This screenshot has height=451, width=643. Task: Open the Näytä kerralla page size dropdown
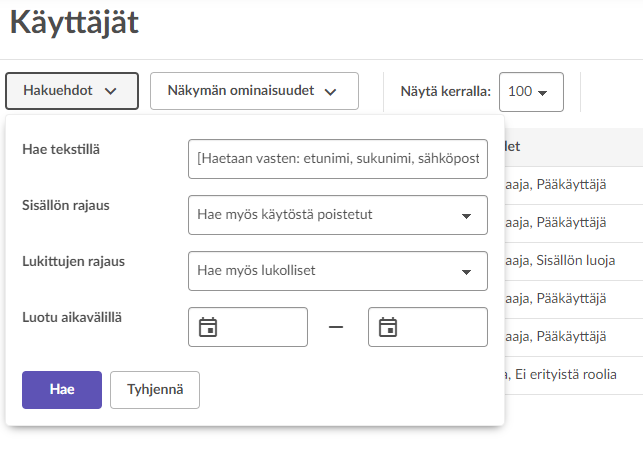(530, 92)
